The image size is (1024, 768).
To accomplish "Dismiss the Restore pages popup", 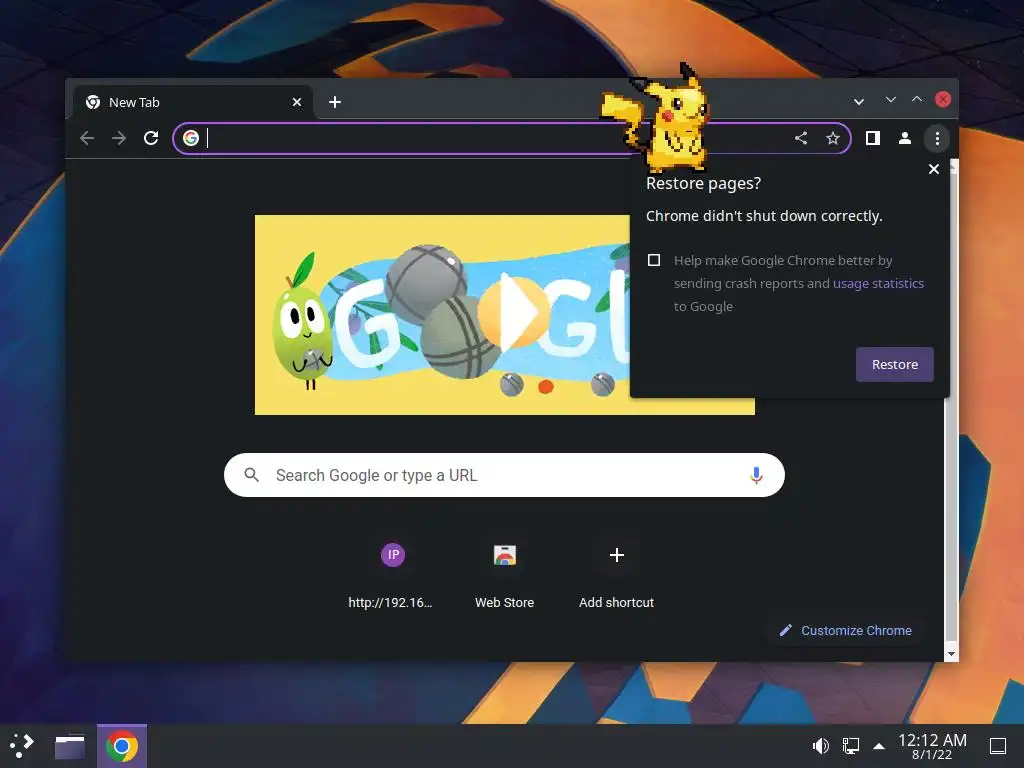I will (x=934, y=169).
